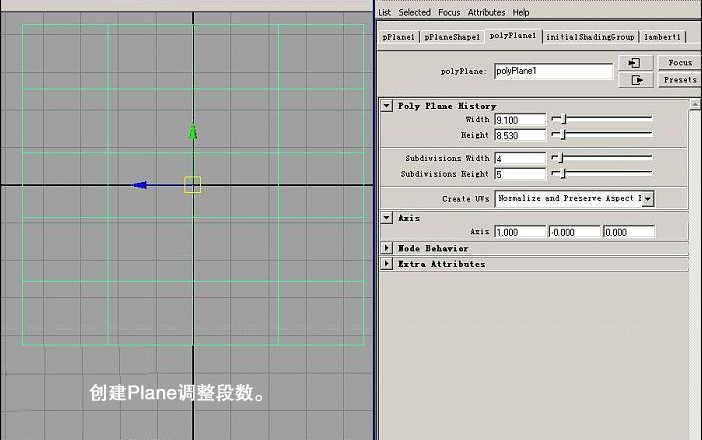Click the Subdivisions Width value field
This screenshot has height=440, width=702.
(x=520, y=158)
